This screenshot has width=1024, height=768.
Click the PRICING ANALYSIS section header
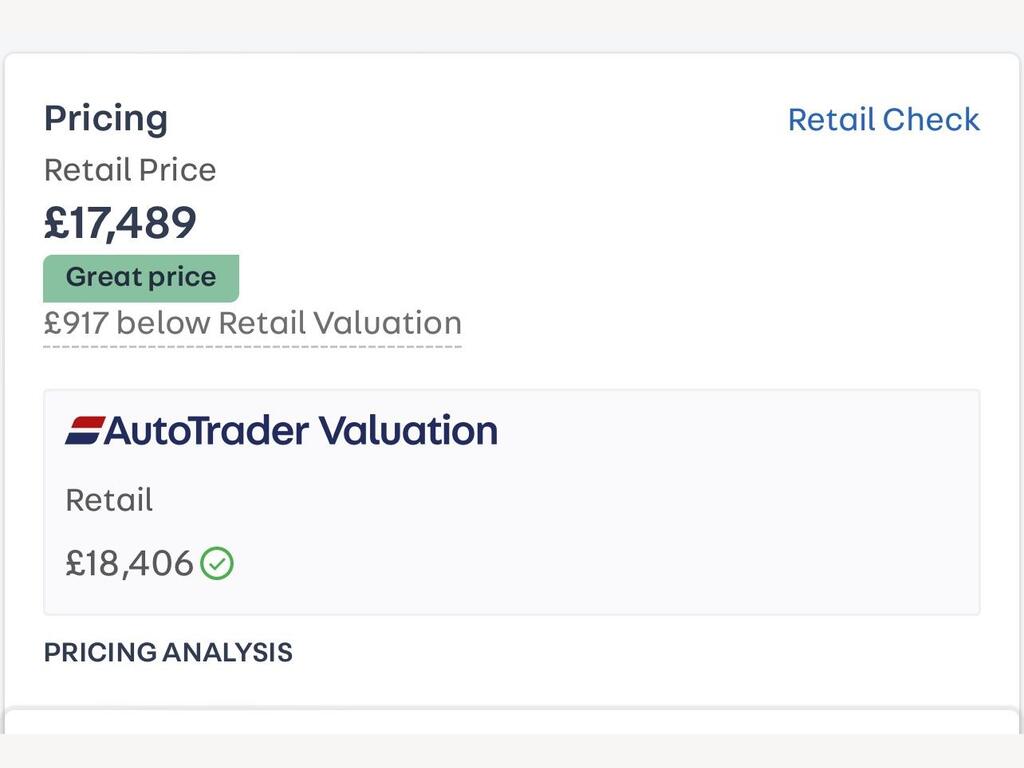click(168, 652)
